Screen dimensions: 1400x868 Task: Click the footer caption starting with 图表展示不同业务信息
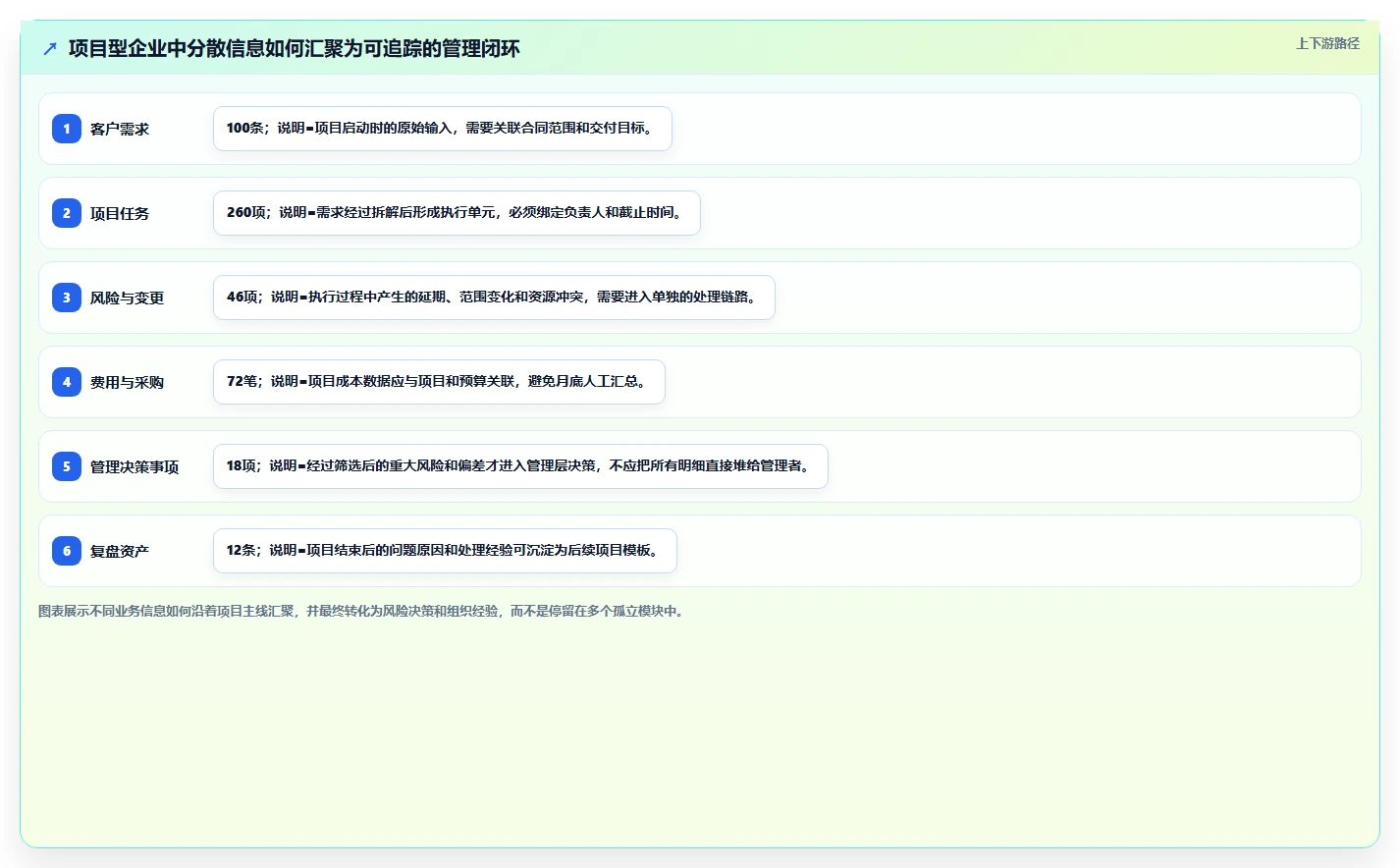(x=363, y=611)
